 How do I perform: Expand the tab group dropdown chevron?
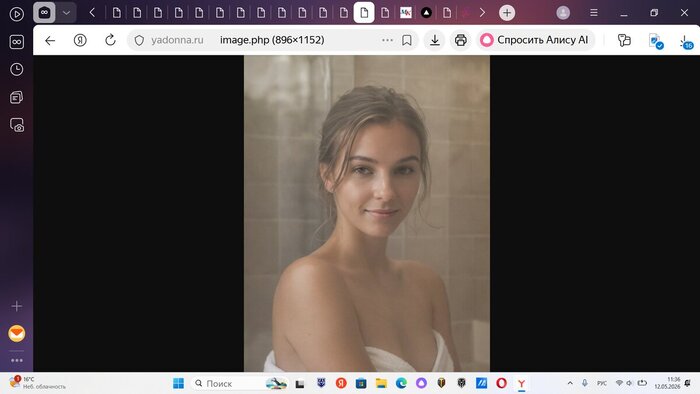[66, 13]
